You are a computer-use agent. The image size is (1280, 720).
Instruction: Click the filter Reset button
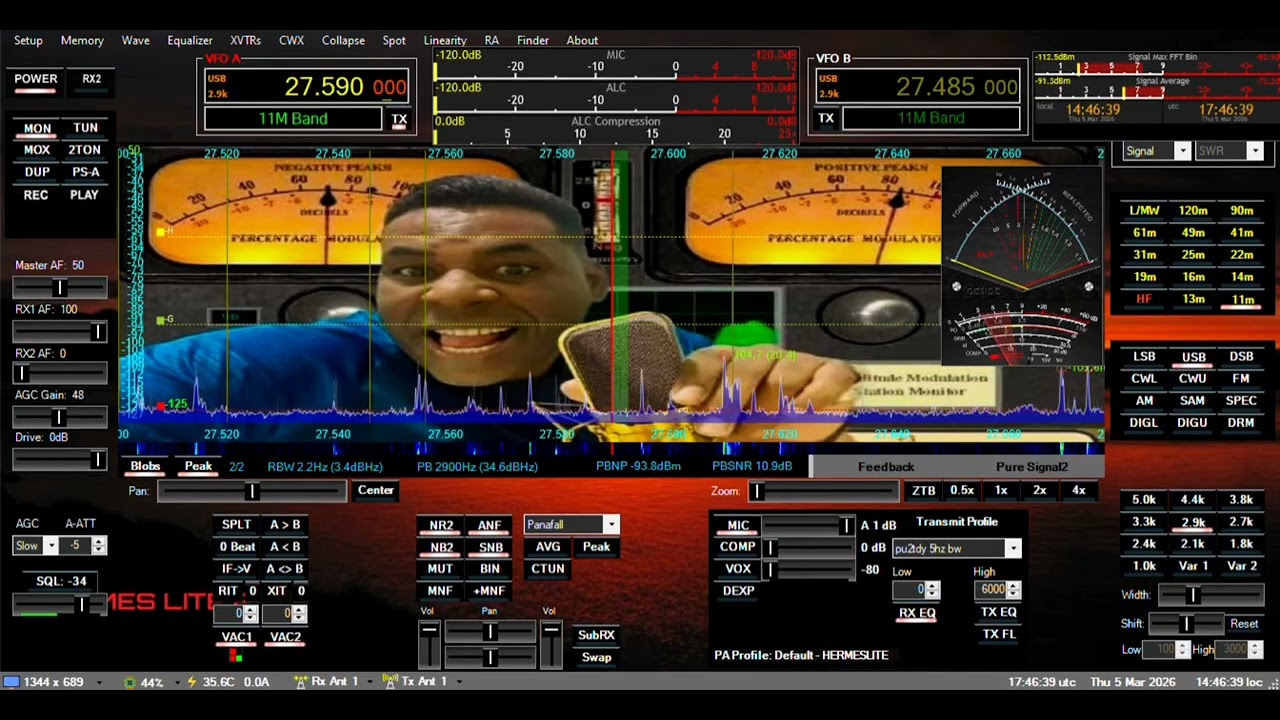pos(1244,624)
